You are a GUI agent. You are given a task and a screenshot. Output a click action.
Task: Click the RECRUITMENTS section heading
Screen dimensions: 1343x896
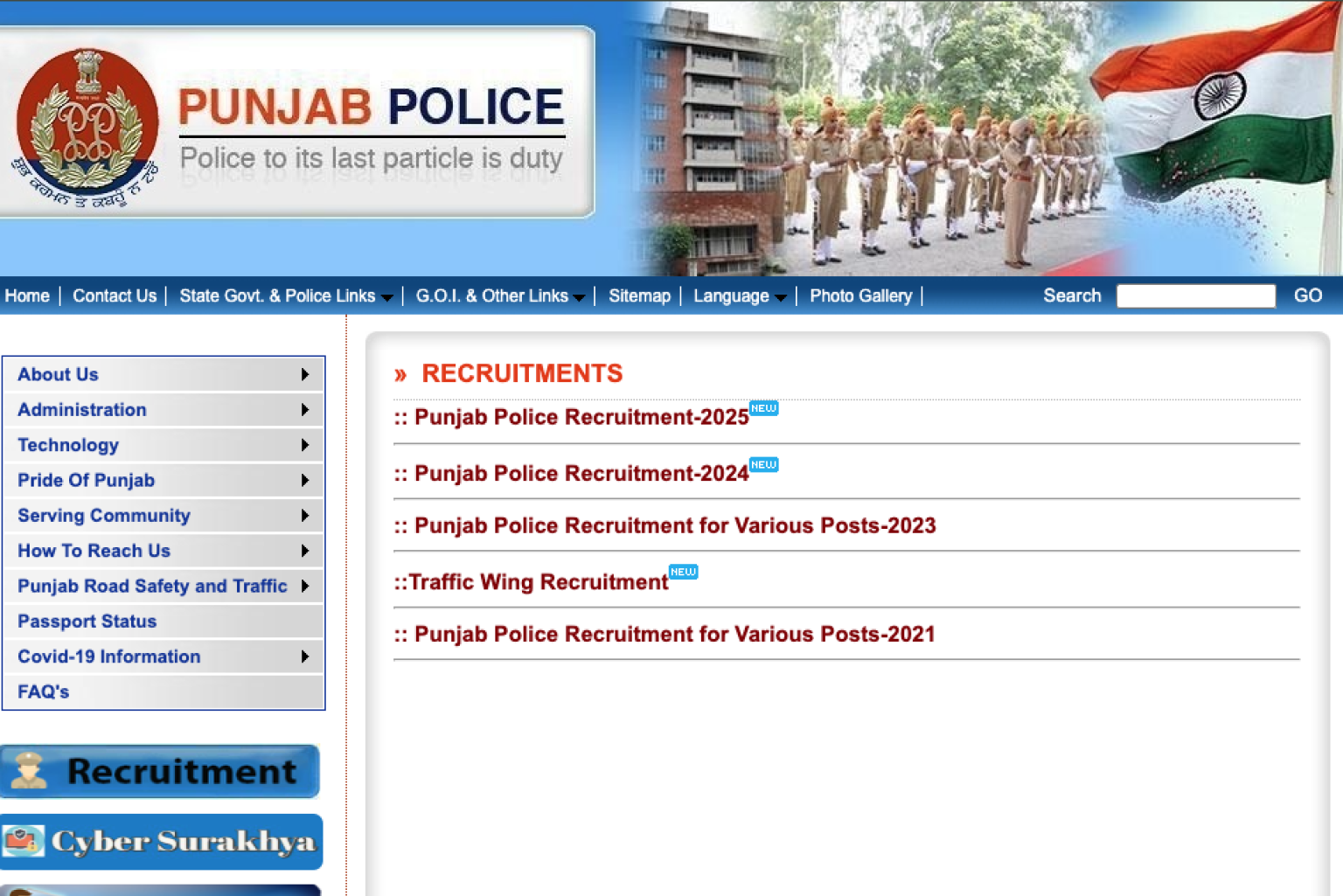tap(522, 373)
